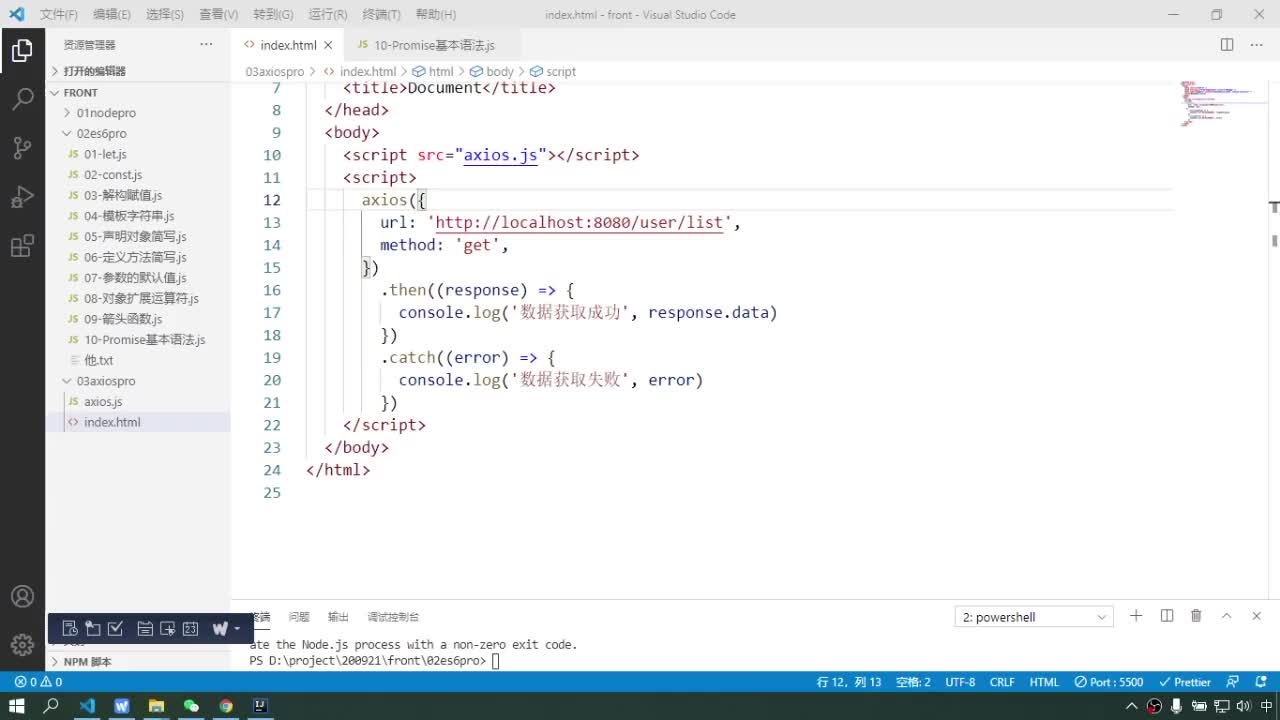The width and height of the screenshot is (1280, 720).
Task: Create a new terminal with plus icon
Action: (x=1136, y=616)
